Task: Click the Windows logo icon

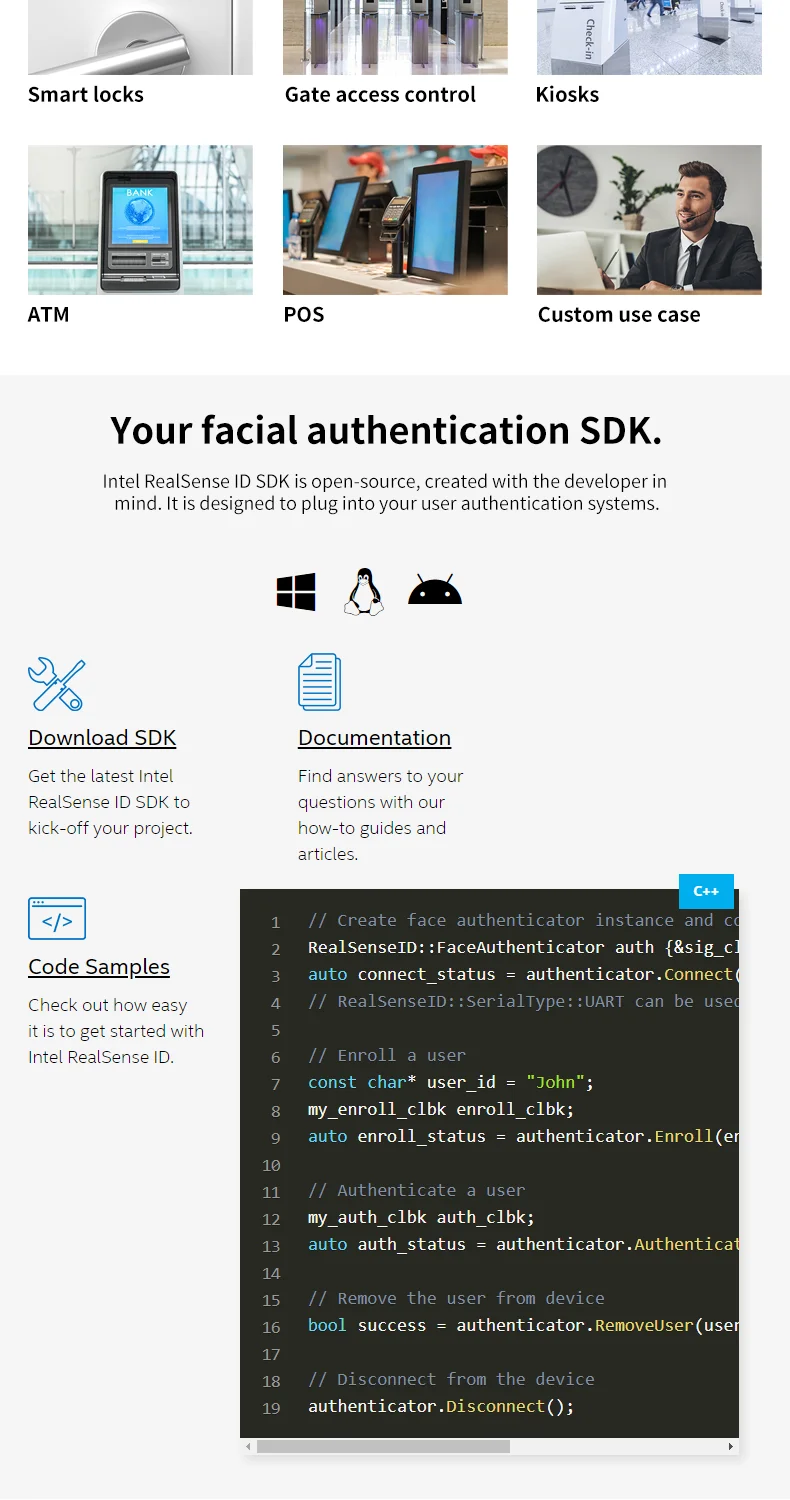Action: 296,592
